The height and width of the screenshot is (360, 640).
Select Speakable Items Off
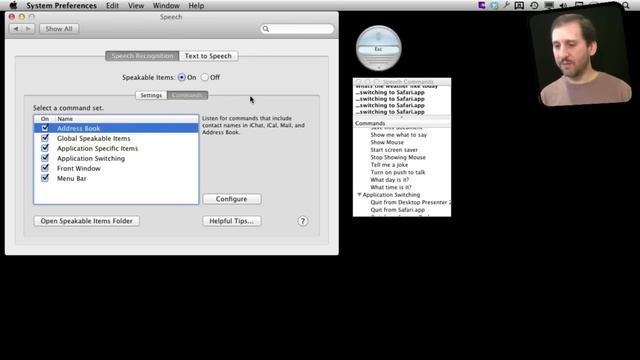(204, 77)
